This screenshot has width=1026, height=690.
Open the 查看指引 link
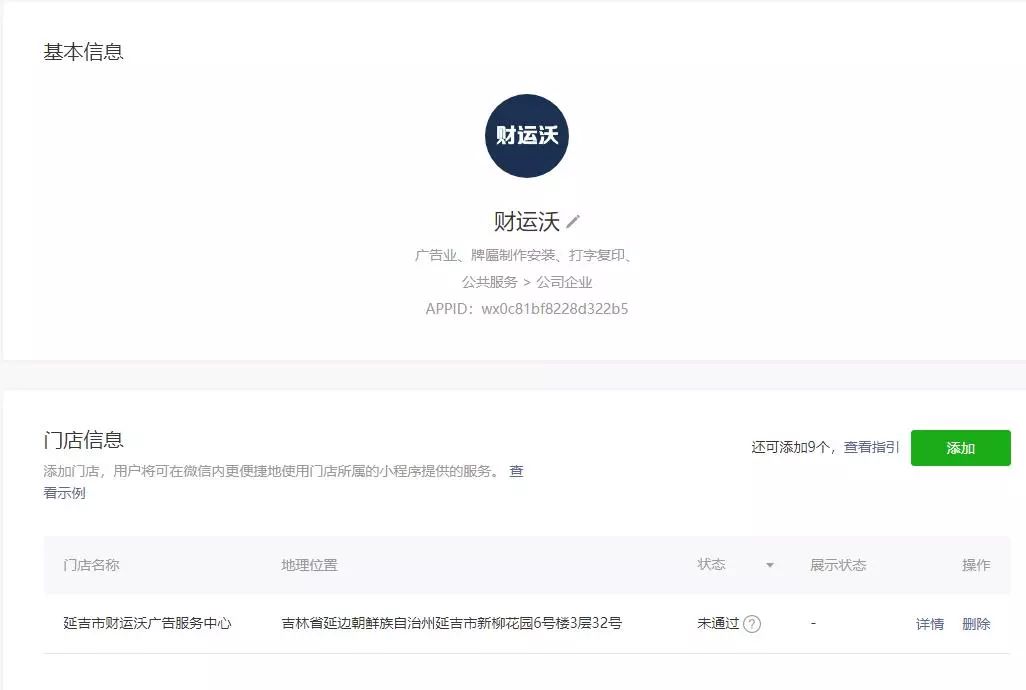click(871, 447)
